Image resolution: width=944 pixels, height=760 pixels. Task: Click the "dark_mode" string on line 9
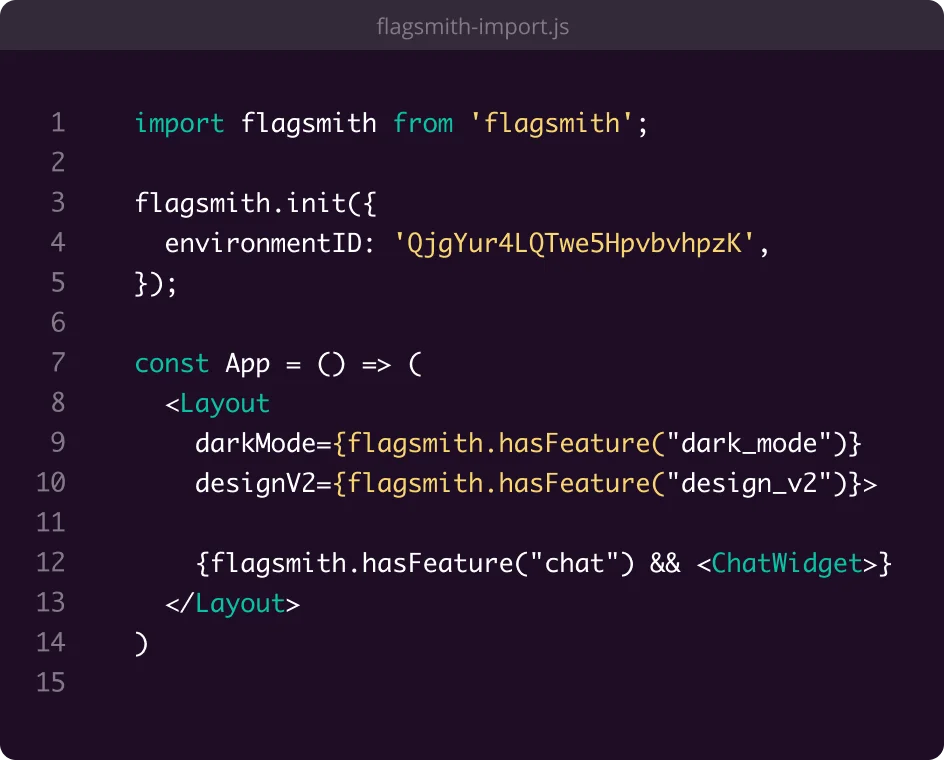(749, 444)
